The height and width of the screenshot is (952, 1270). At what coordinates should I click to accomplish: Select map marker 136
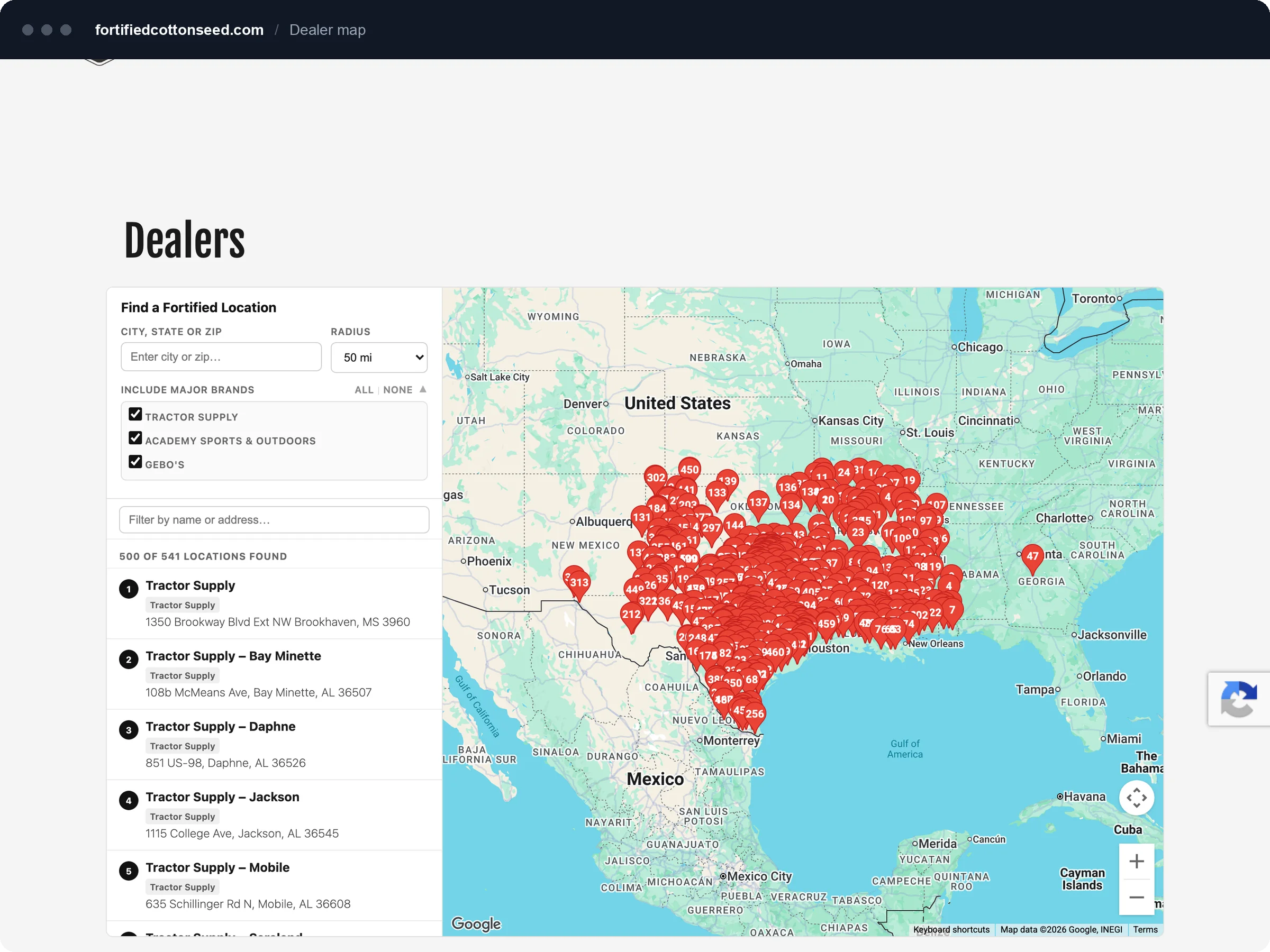787,489
